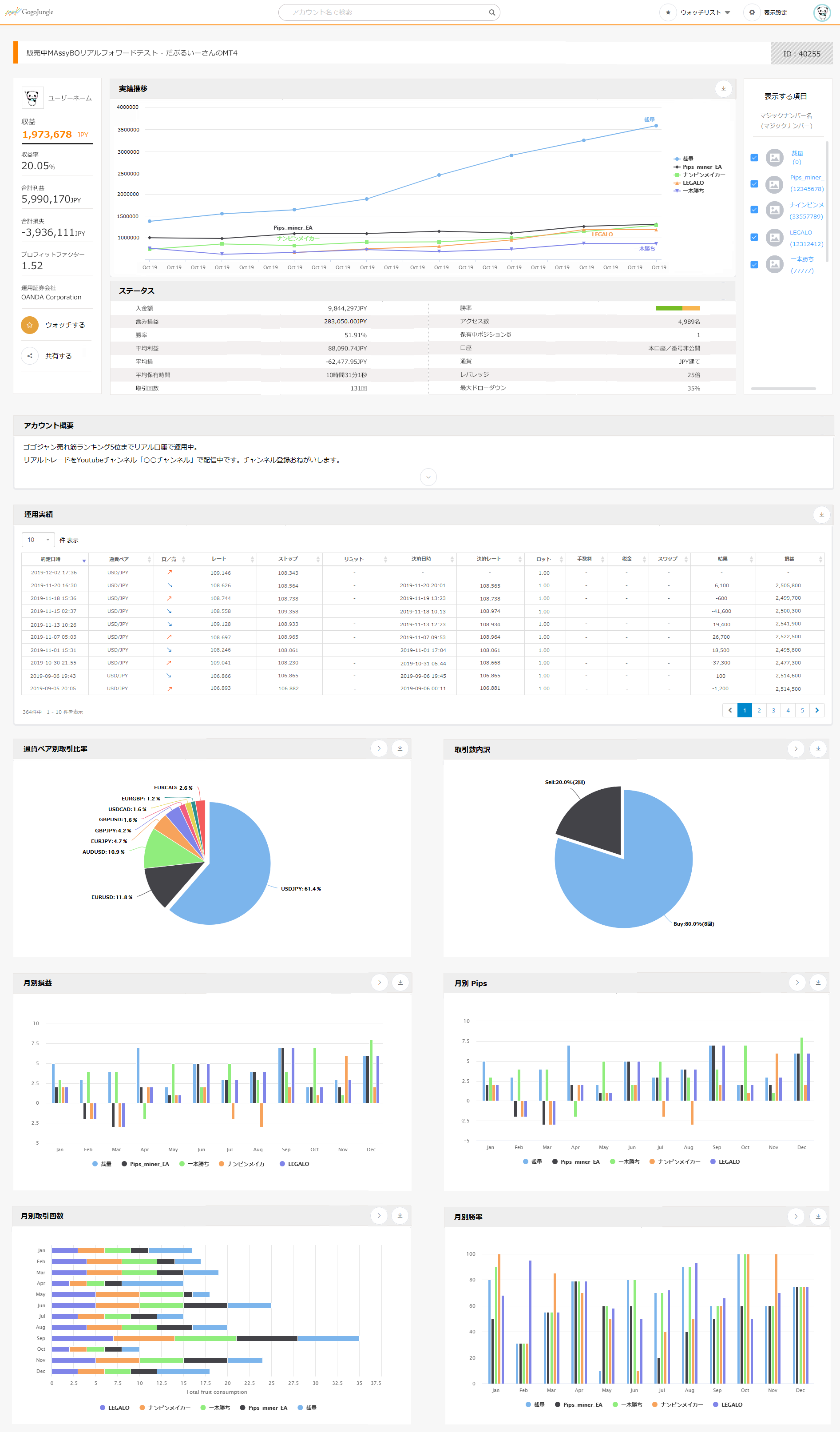Click the chevron in 月別勝率 header
The height and width of the screenshot is (1432, 840).
(x=796, y=1216)
